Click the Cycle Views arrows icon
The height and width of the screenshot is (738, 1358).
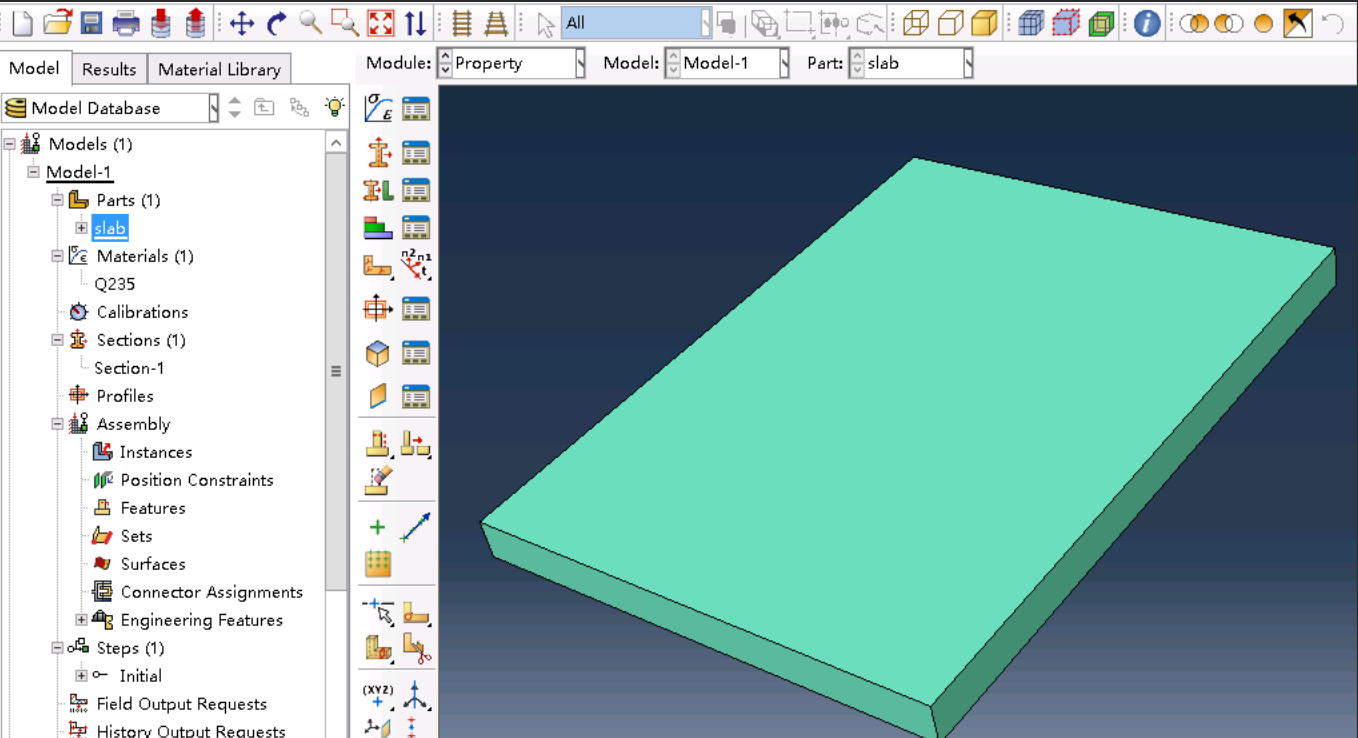[x=416, y=22]
